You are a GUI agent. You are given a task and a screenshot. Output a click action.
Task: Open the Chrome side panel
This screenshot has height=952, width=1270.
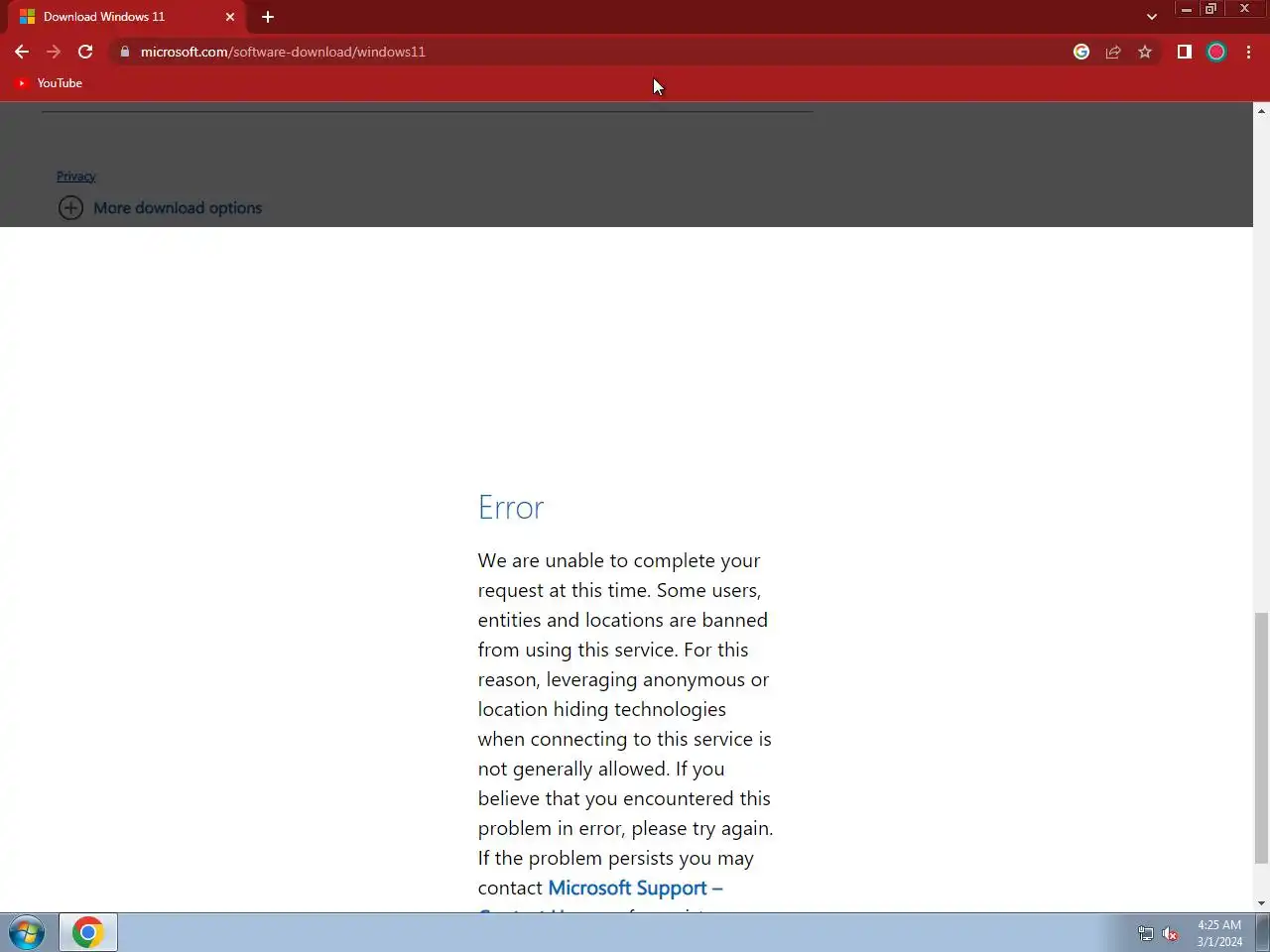(1185, 52)
